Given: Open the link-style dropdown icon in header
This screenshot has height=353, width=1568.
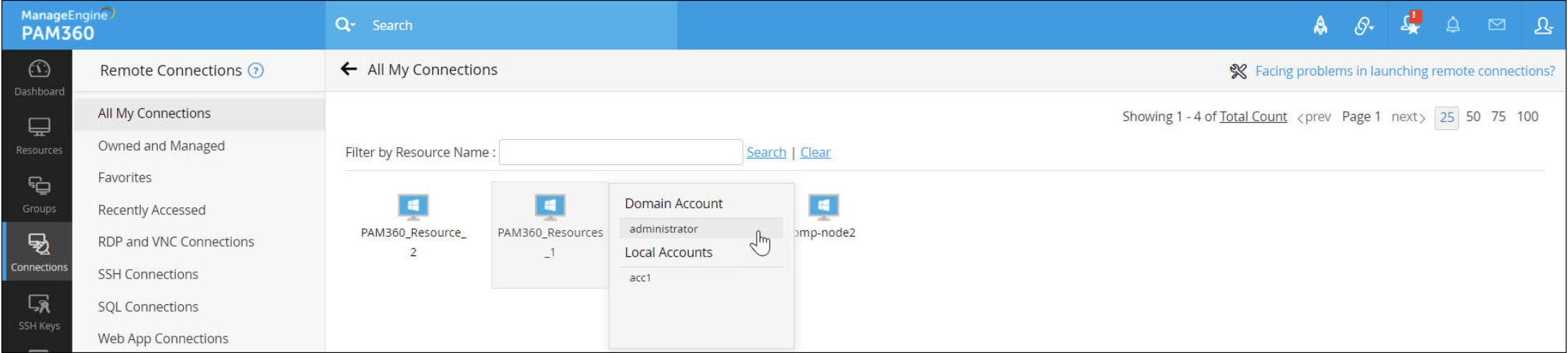Looking at the screenshot, I should [1363, 26].
